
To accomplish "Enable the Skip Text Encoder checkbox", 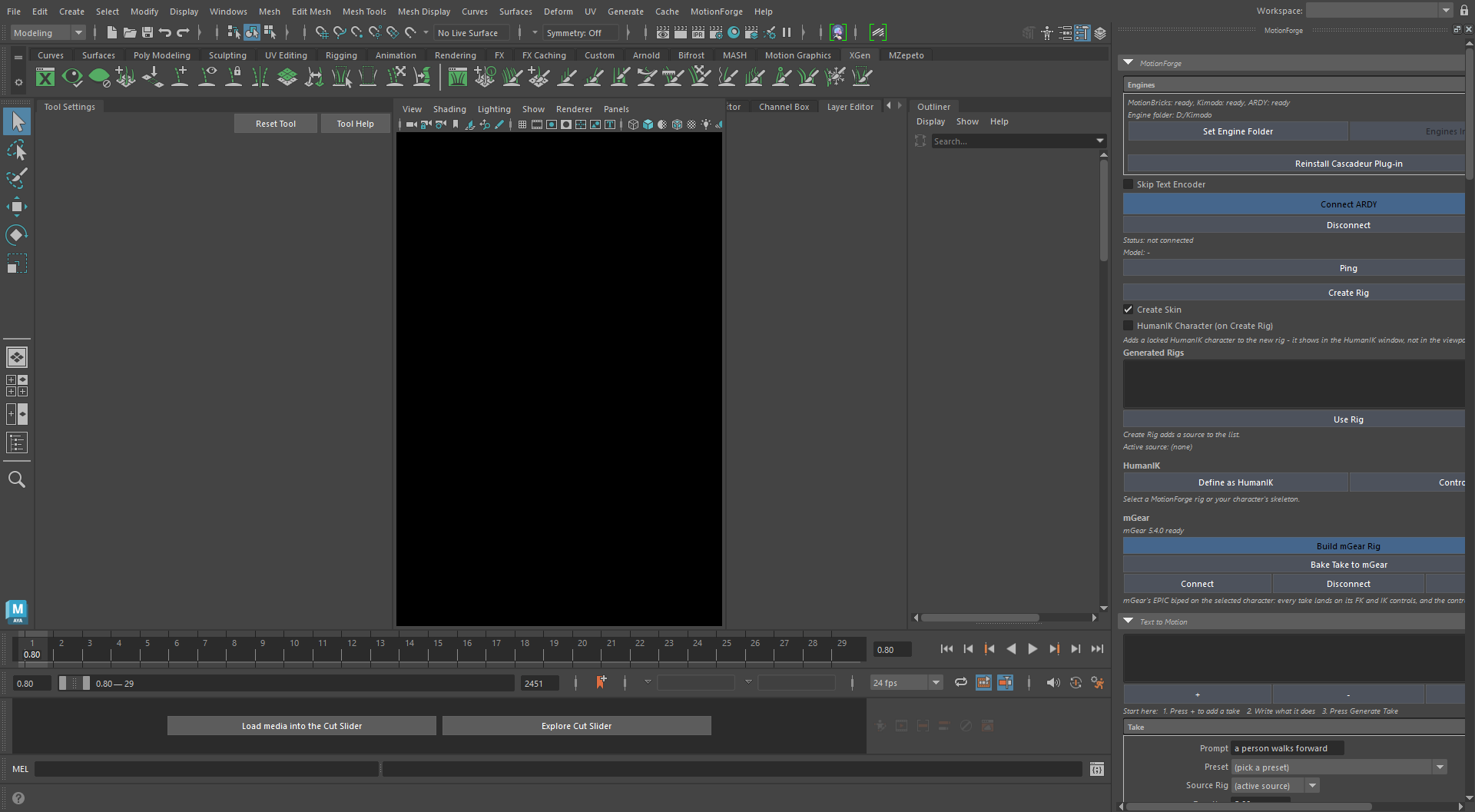I will click(1129, 184).
